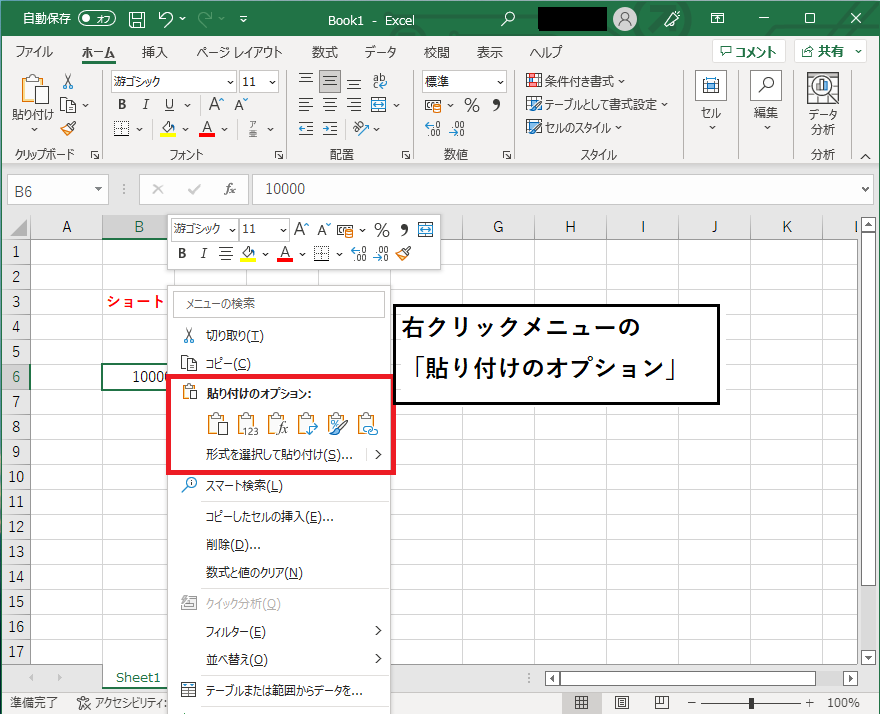Click the メニューの検索 search box
Viewport: 880px width, 714px height.
click(x=279, y=304)
